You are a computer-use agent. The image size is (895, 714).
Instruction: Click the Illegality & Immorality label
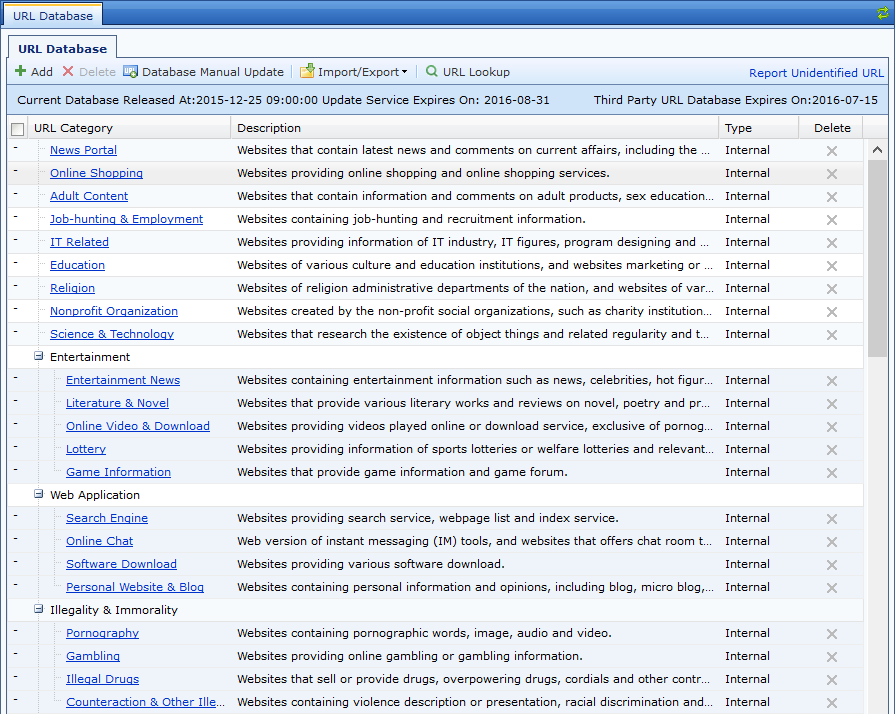point(114,610)
